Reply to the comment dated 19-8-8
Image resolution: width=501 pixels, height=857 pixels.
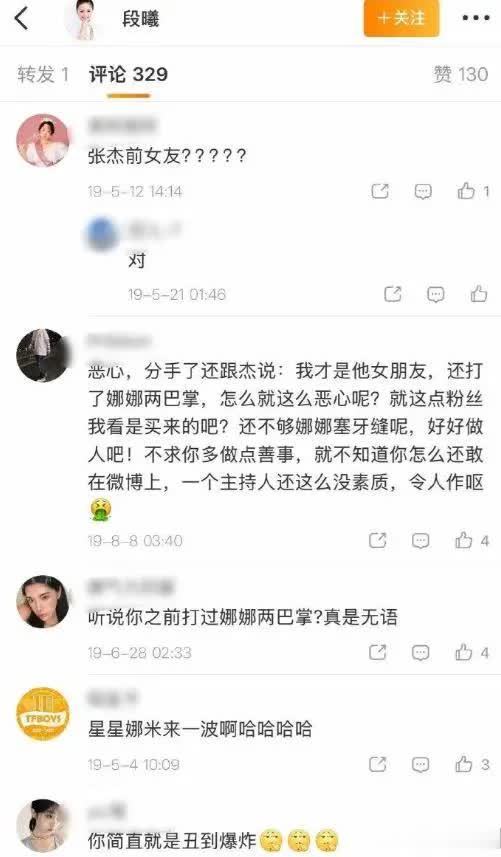click(x=420, y=541)
